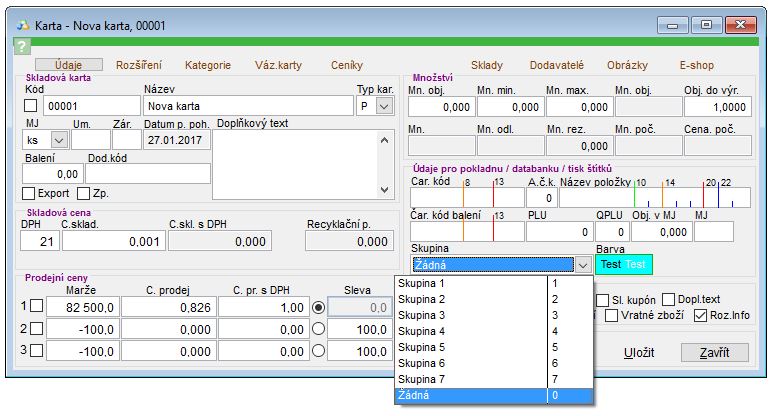Collapse the Skupina dropdown via its arrow
Viewport: 775px width, 416px height.
pos(582,265)
